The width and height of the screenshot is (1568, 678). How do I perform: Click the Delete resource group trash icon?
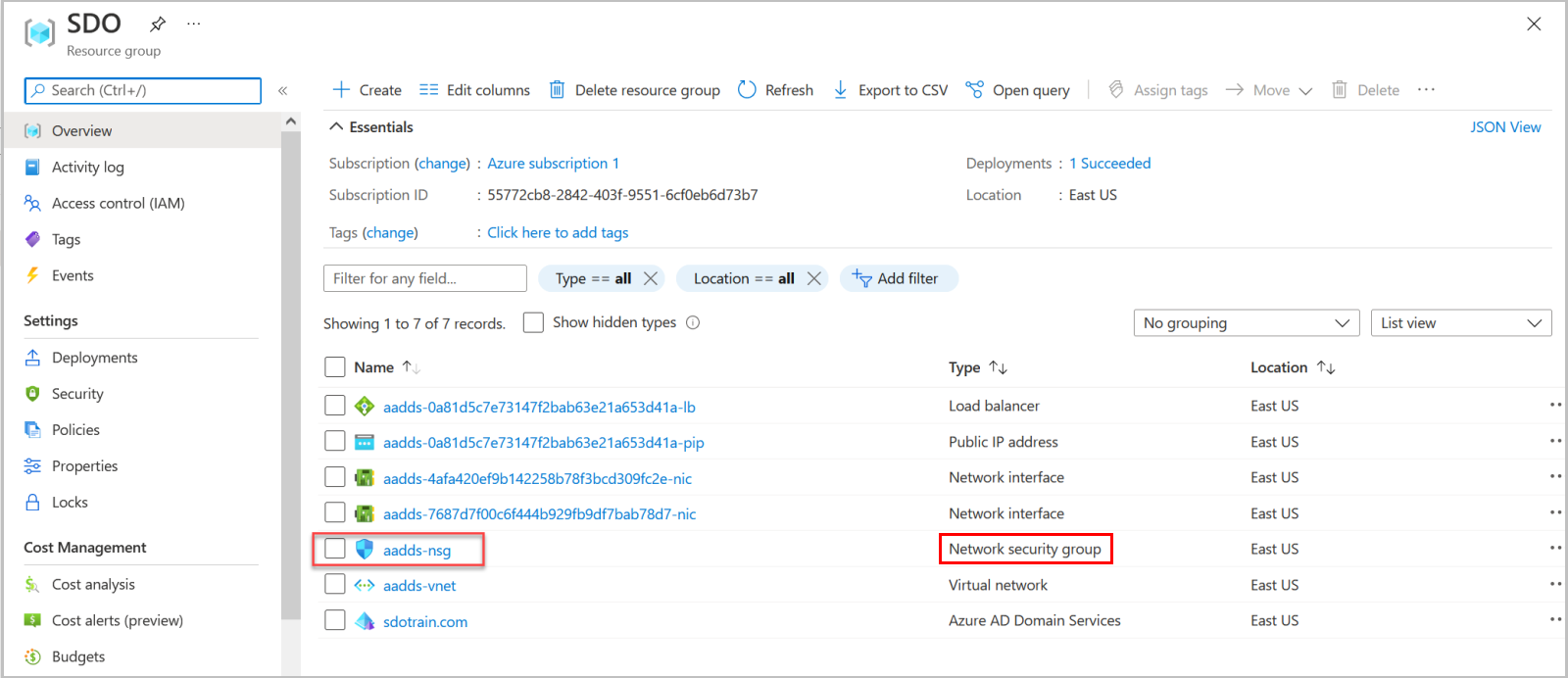tap(557, 90)
